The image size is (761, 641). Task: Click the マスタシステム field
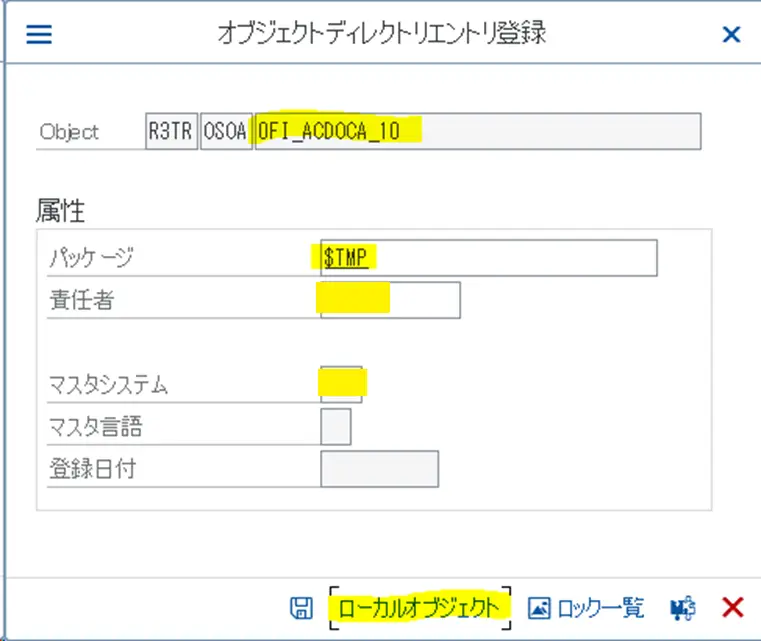[x=341, y=384]
